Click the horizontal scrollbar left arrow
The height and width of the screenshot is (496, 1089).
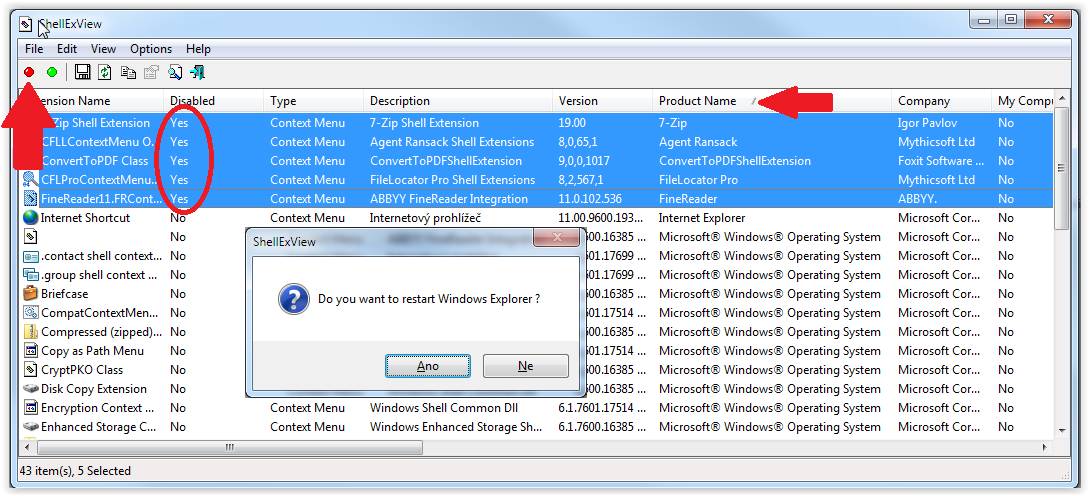click(27, 448)
